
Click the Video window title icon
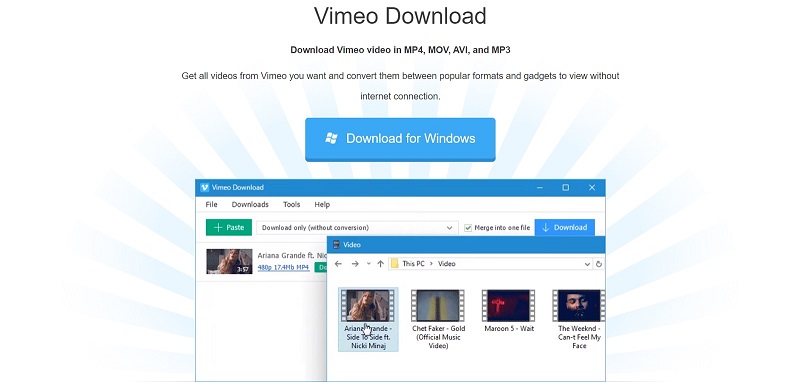(336, 245)
